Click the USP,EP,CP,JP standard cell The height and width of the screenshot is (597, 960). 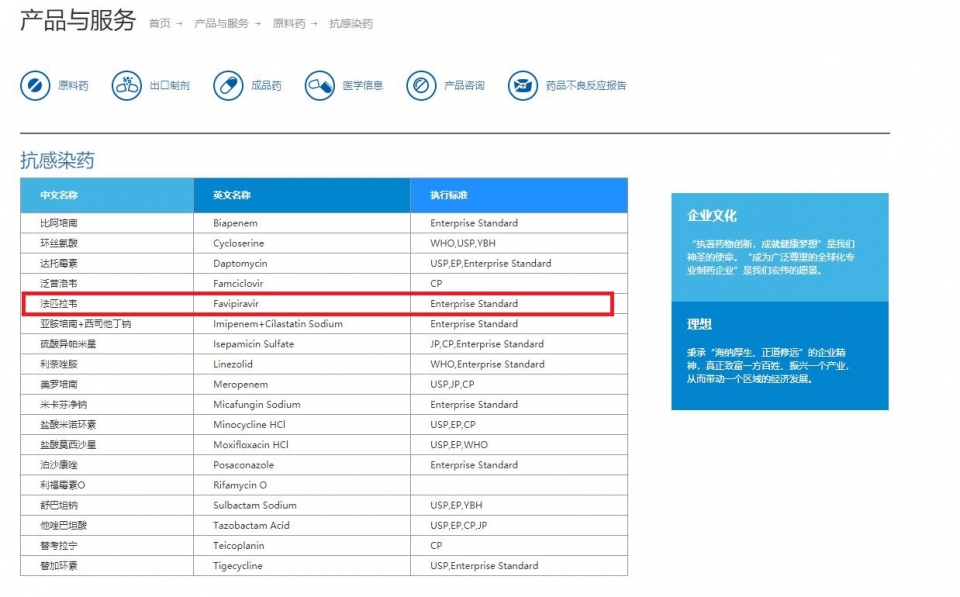point(519,526)
